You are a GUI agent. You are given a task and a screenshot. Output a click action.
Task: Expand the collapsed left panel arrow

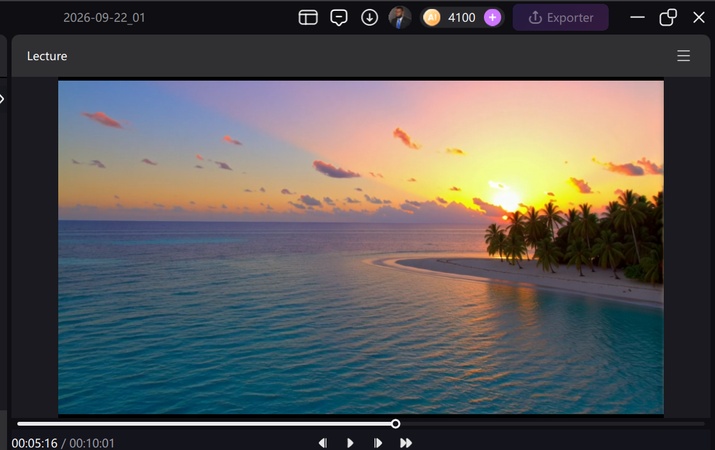(2, 99)
